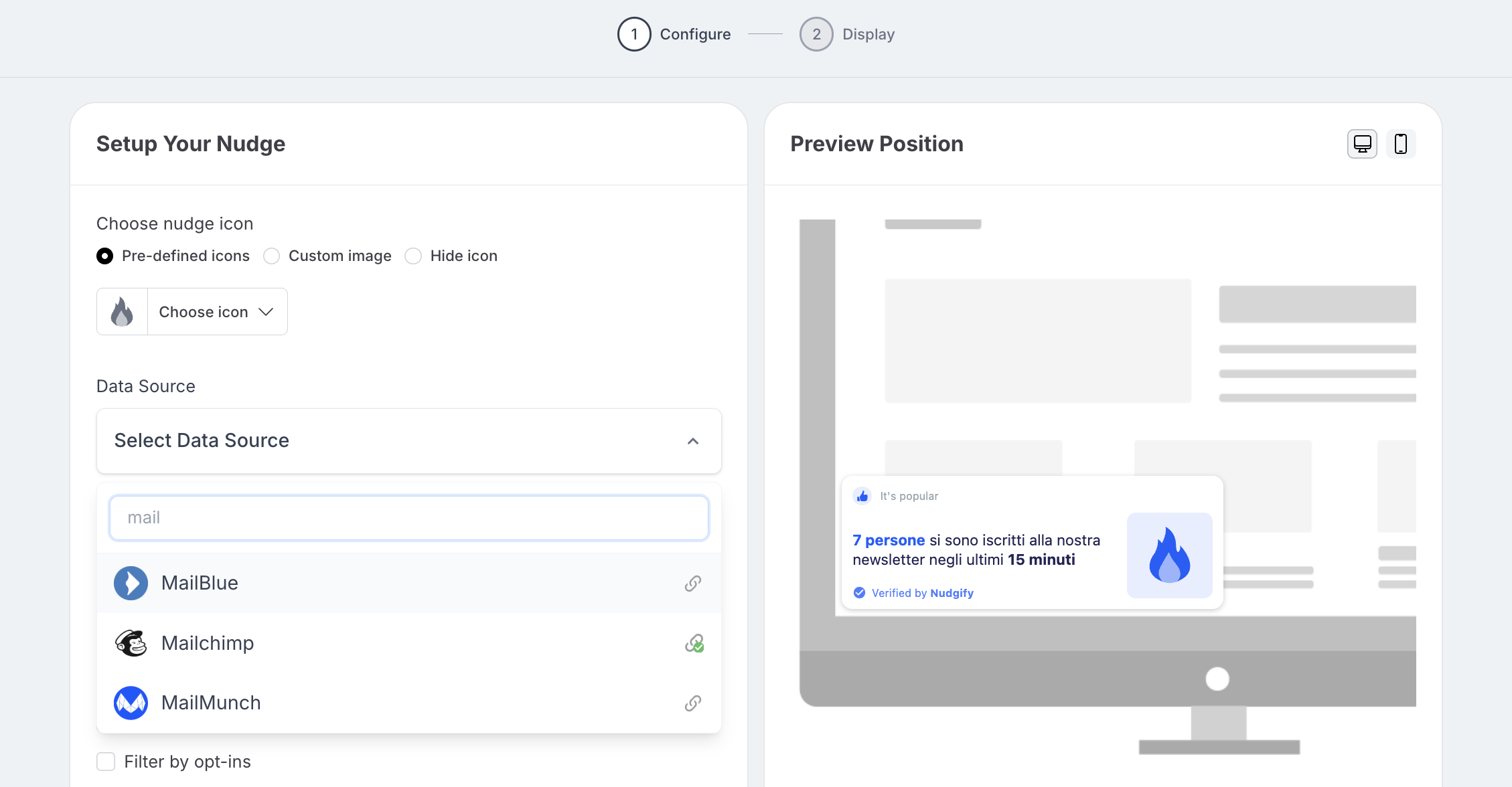Choose MailBlue from data source list
This screenshot has width=1512, height=787.
(200, 583)
